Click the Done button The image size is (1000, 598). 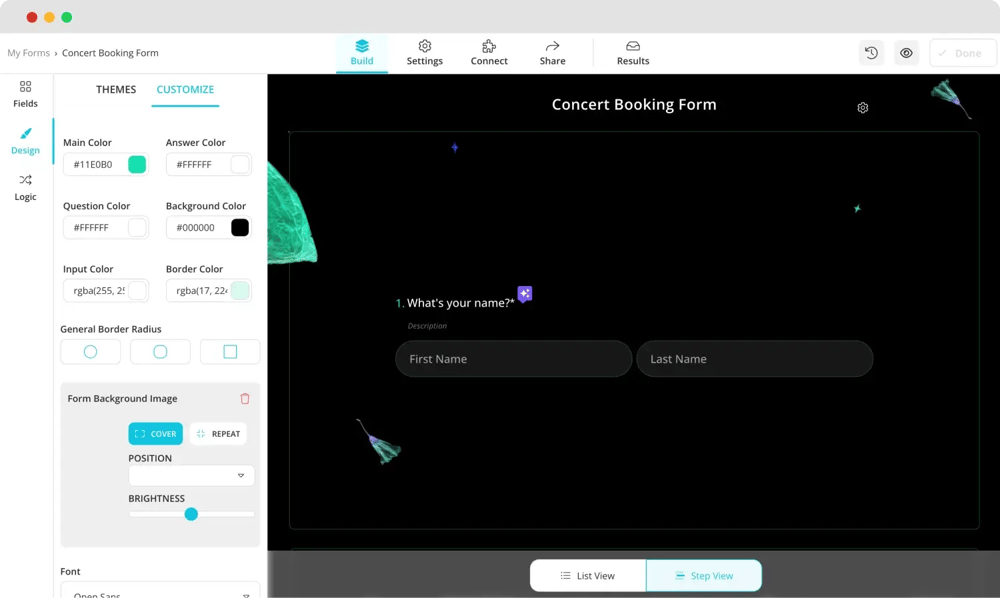[962, 52]
